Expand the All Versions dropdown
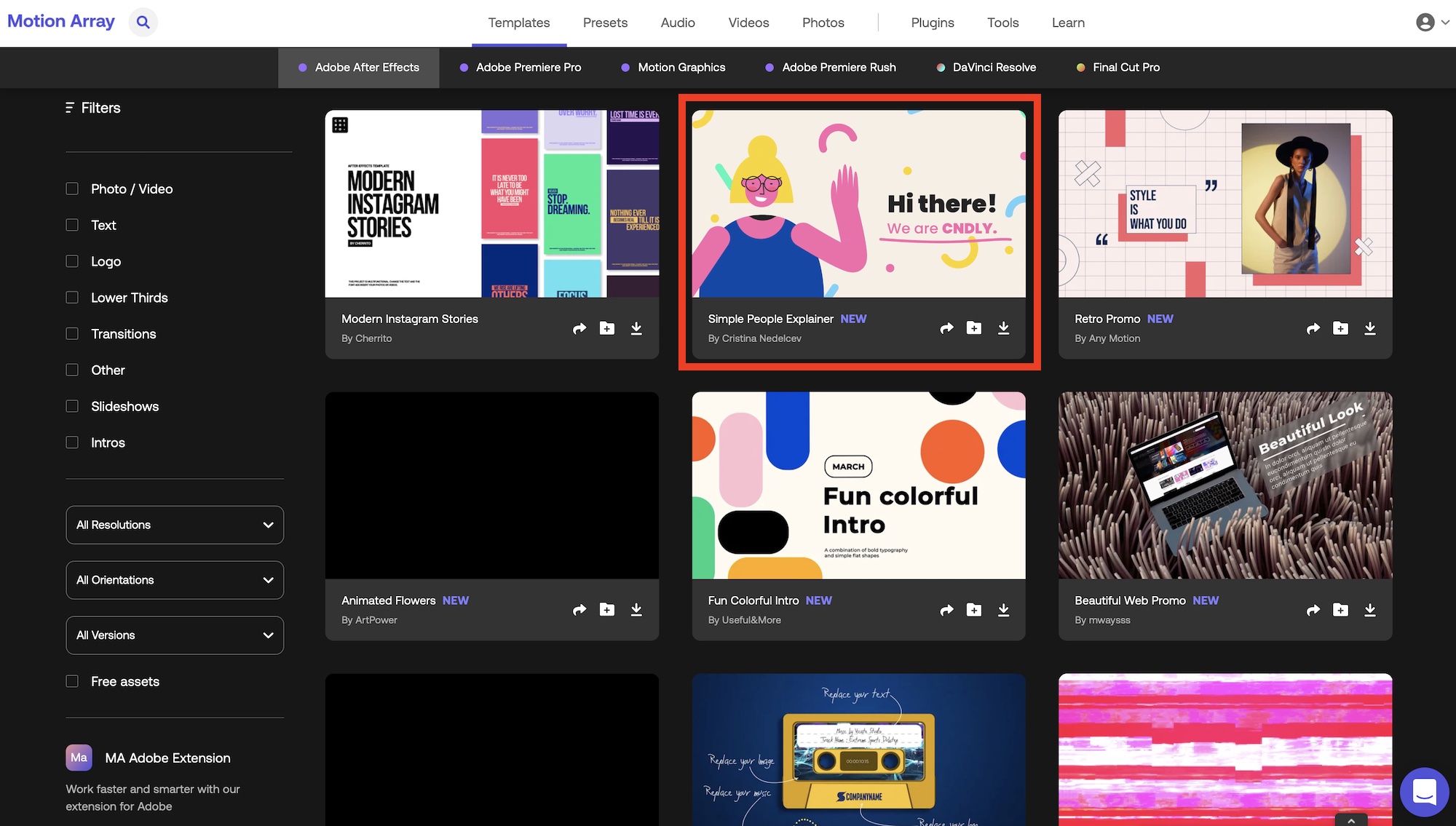The width and height of the screenshot is (1456, 826). [x=175, y=635]
